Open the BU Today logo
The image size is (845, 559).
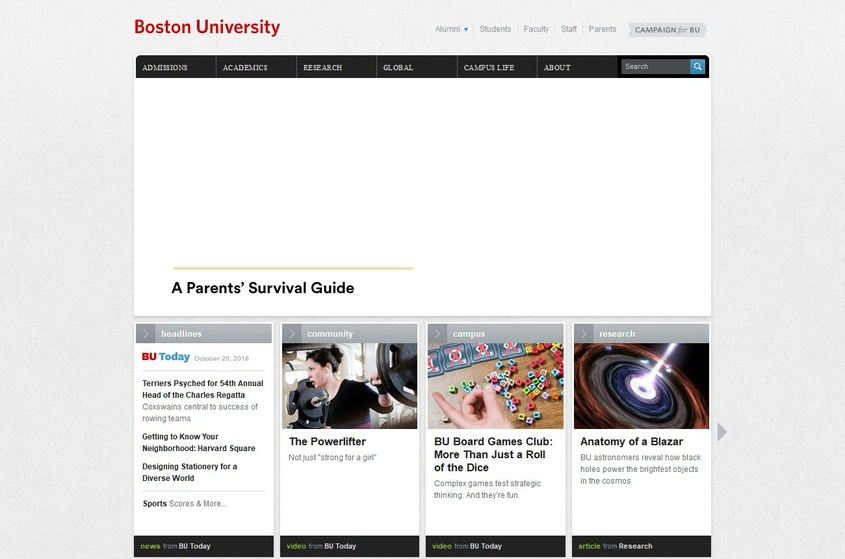(x=165, y=357)
